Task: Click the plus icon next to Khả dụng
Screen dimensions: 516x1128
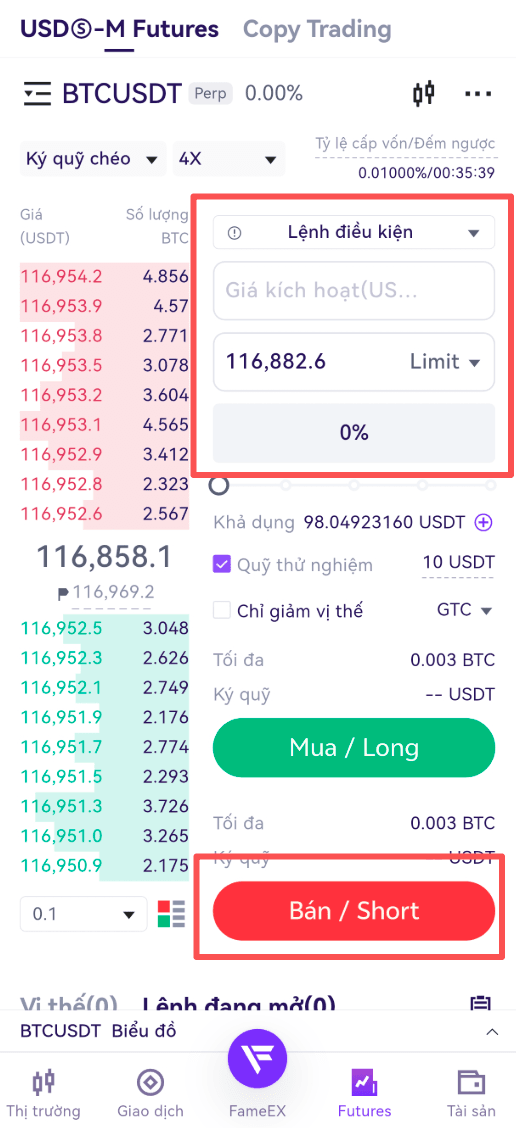Action: click(484, 523)
